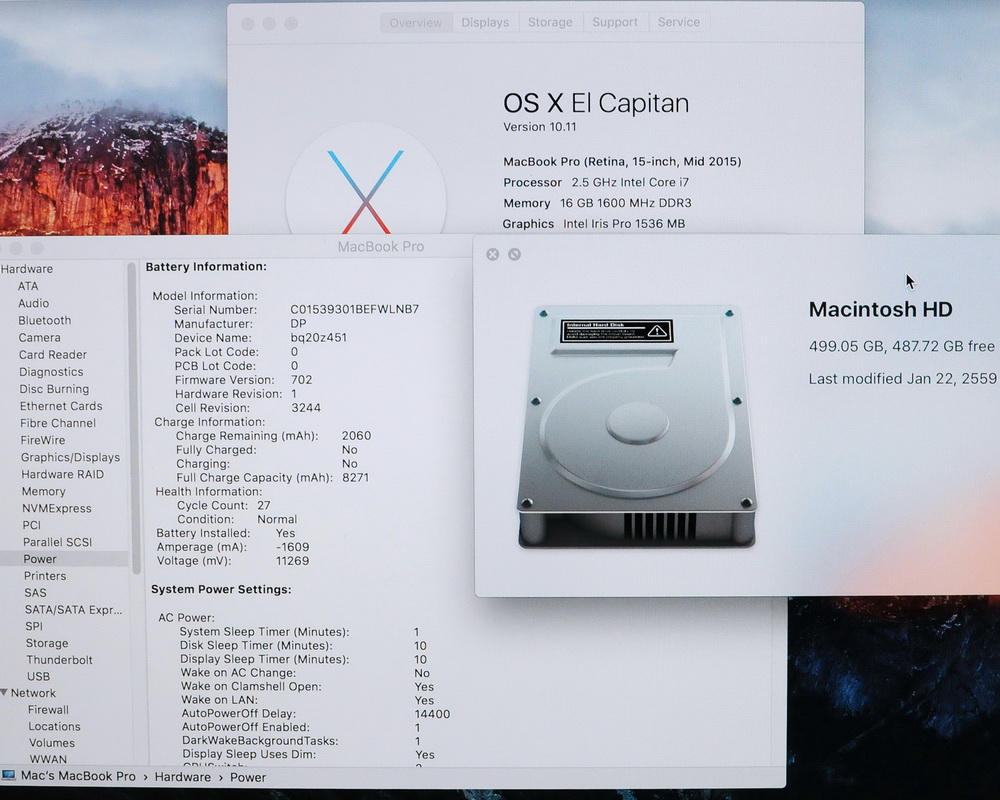
Task: Click the Voltage value 11269
Action: point(293,561)
